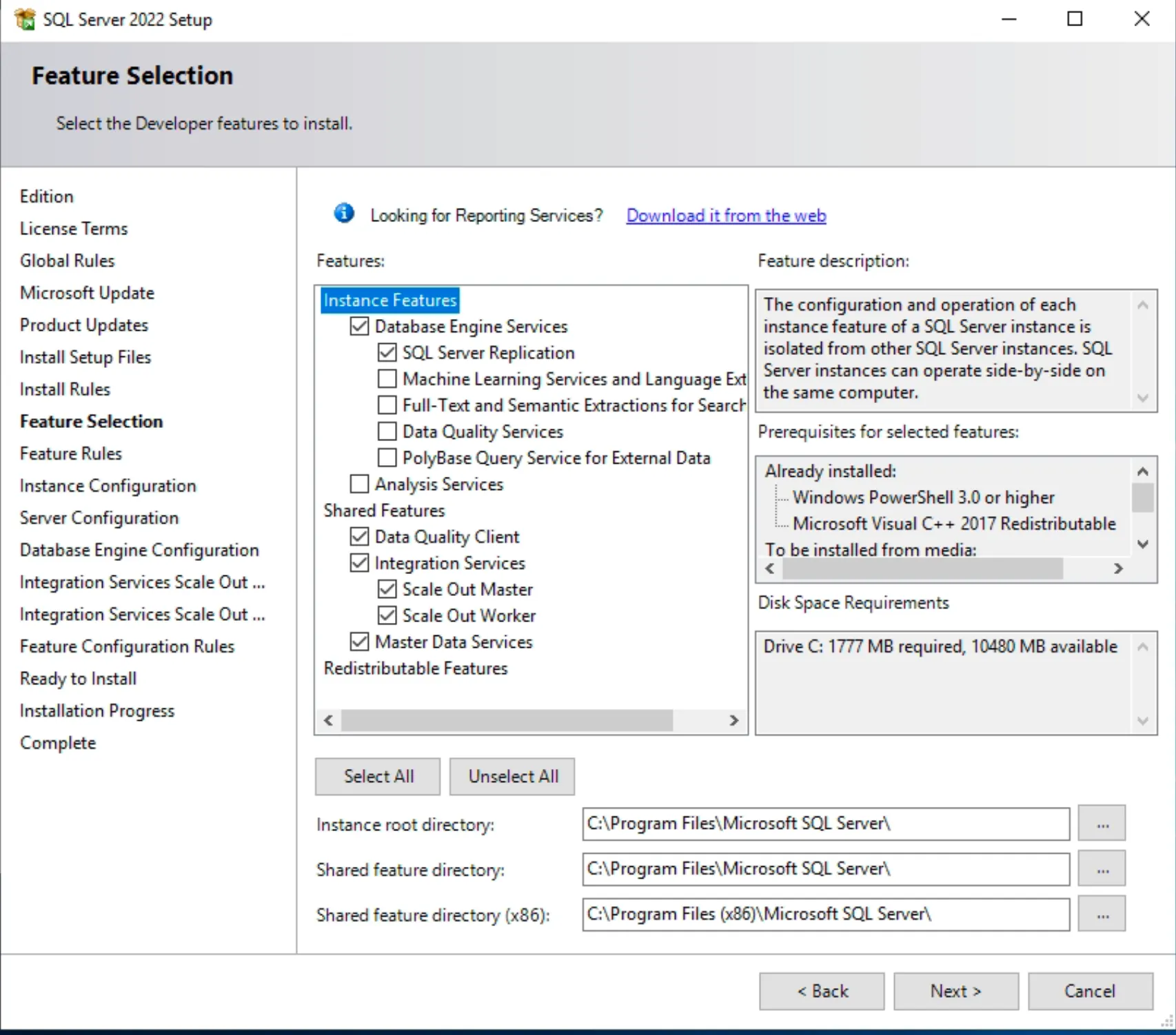Toggle Database Engine Services checkbox

coord(359,326)
